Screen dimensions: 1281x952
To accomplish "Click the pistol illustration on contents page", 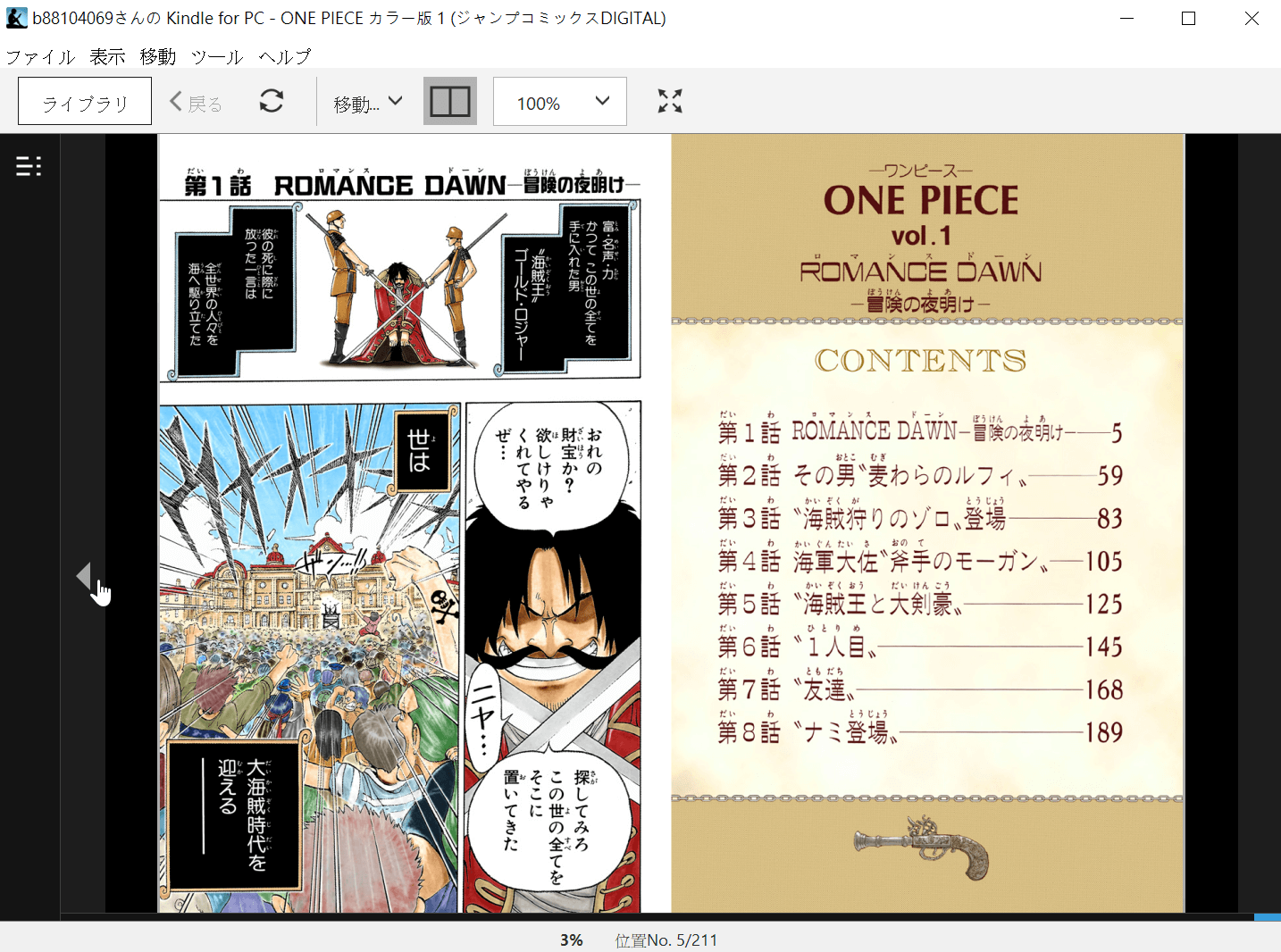I will click(921, 846).
